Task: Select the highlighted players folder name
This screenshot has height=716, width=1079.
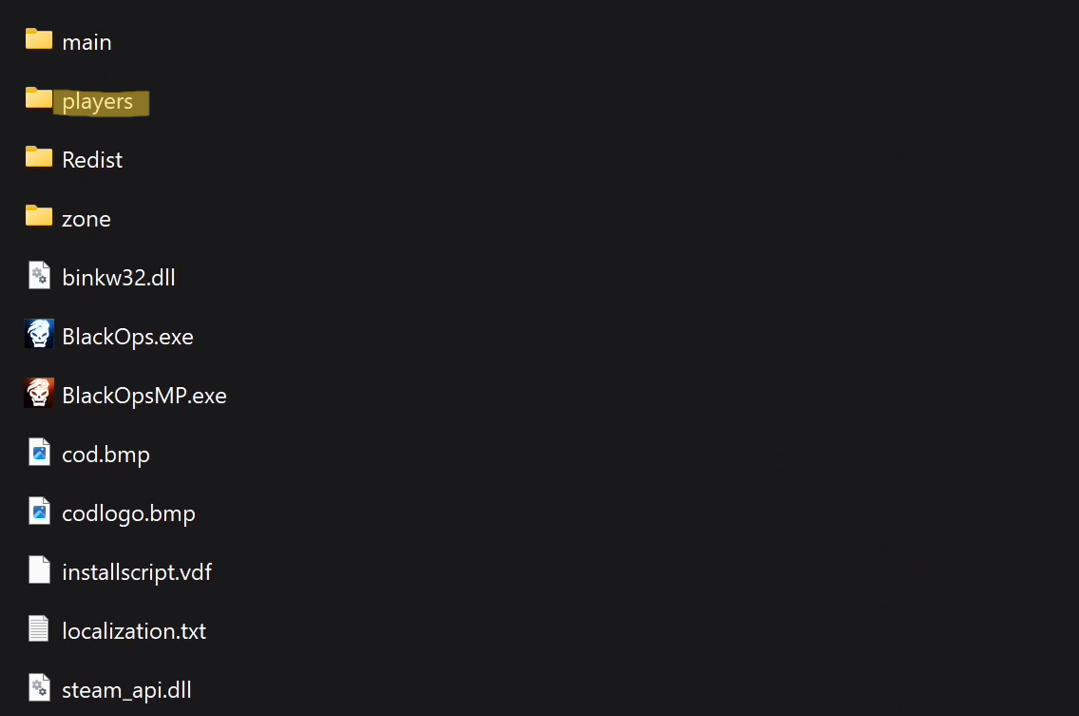Action: [x=97, y=101]
